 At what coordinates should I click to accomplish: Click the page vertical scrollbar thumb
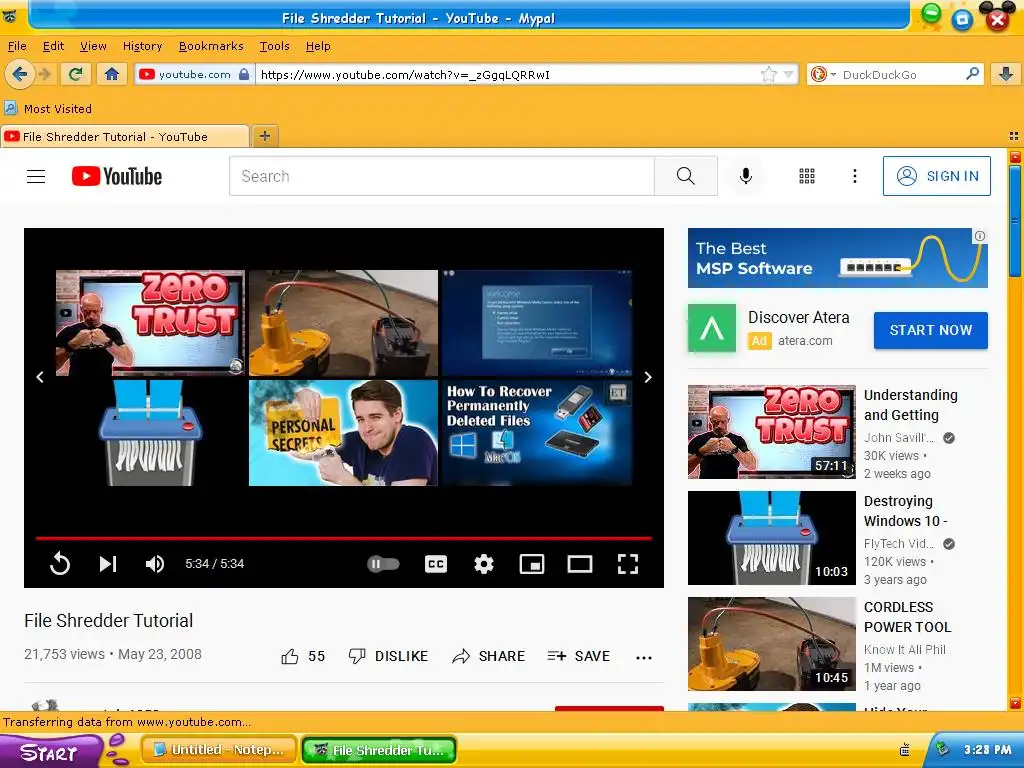point(1015,221)
